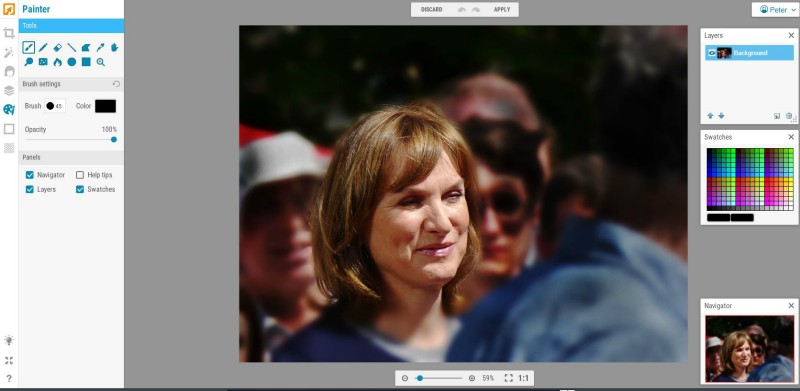The width and height of the screenshot is (800, 391).
Task: Hide the Background layer with eye icon
Action: pos(712,53)
